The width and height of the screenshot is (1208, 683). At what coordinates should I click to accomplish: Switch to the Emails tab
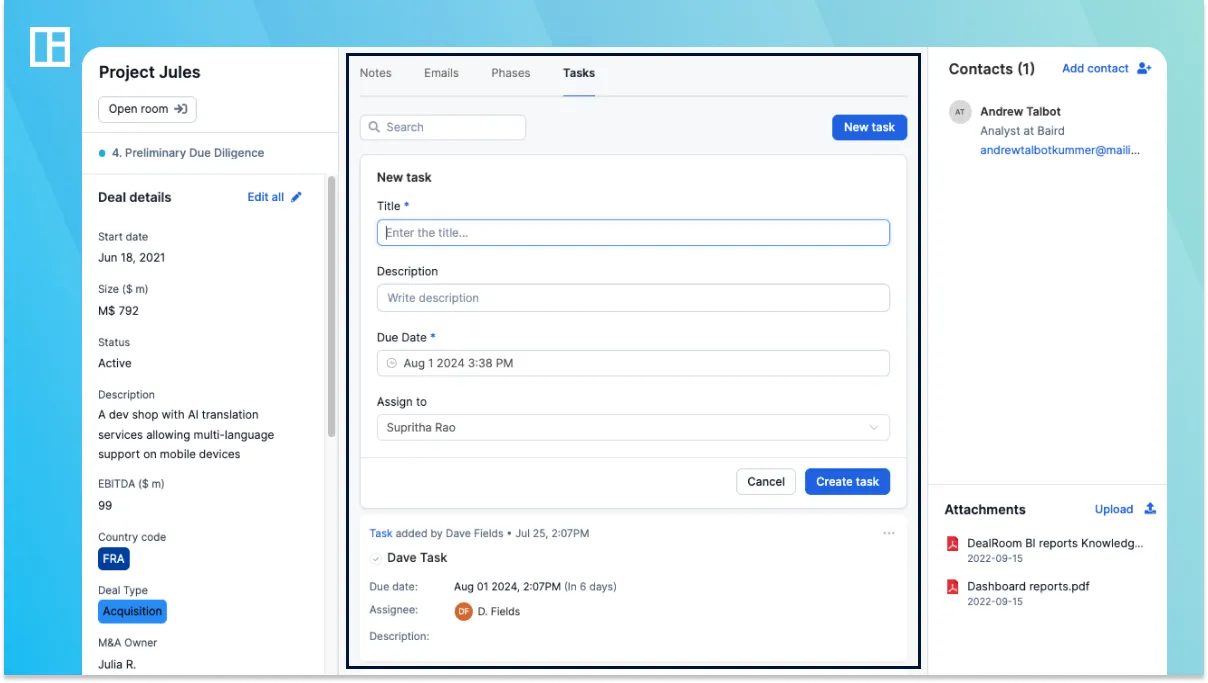coord(441,73)
